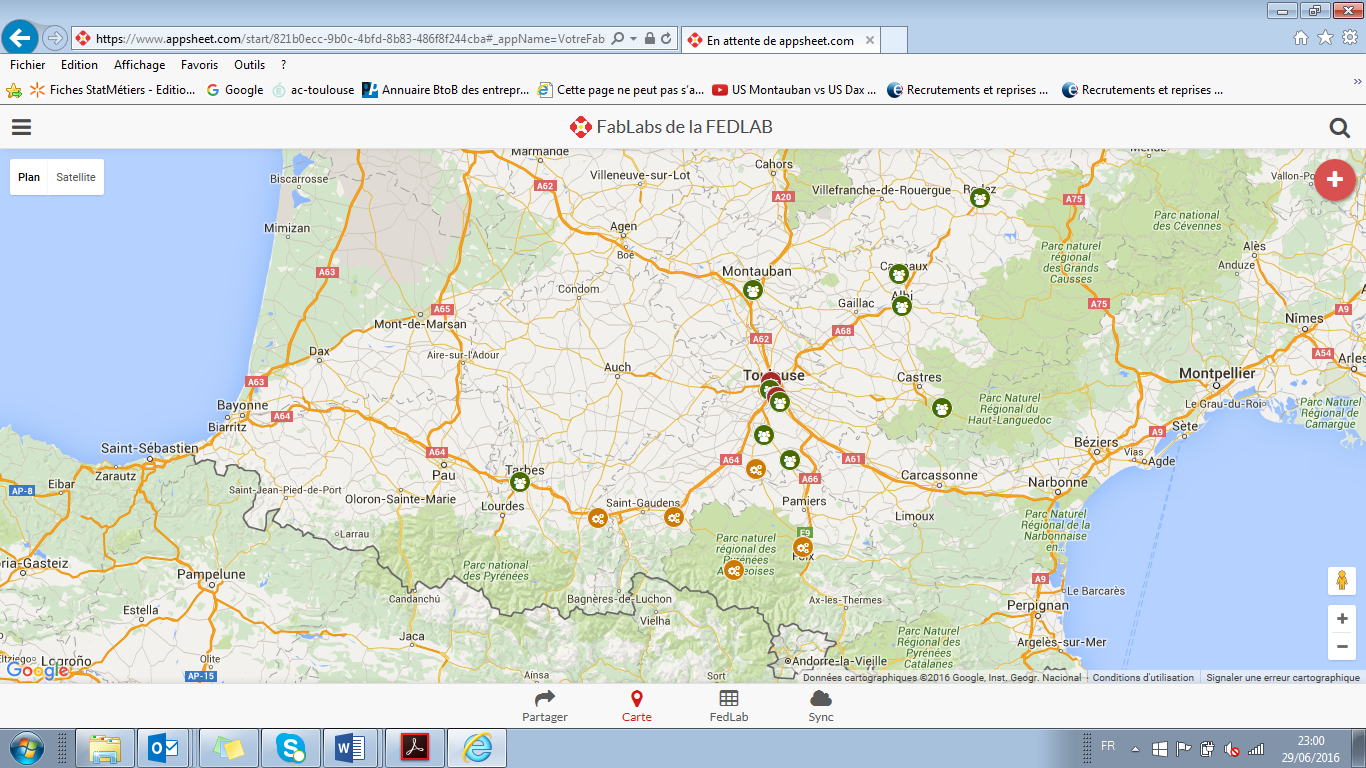The height and width of the screenshot is (768, 1366).
Task: Go back with the browser back arrow
Action: [21, 38]
